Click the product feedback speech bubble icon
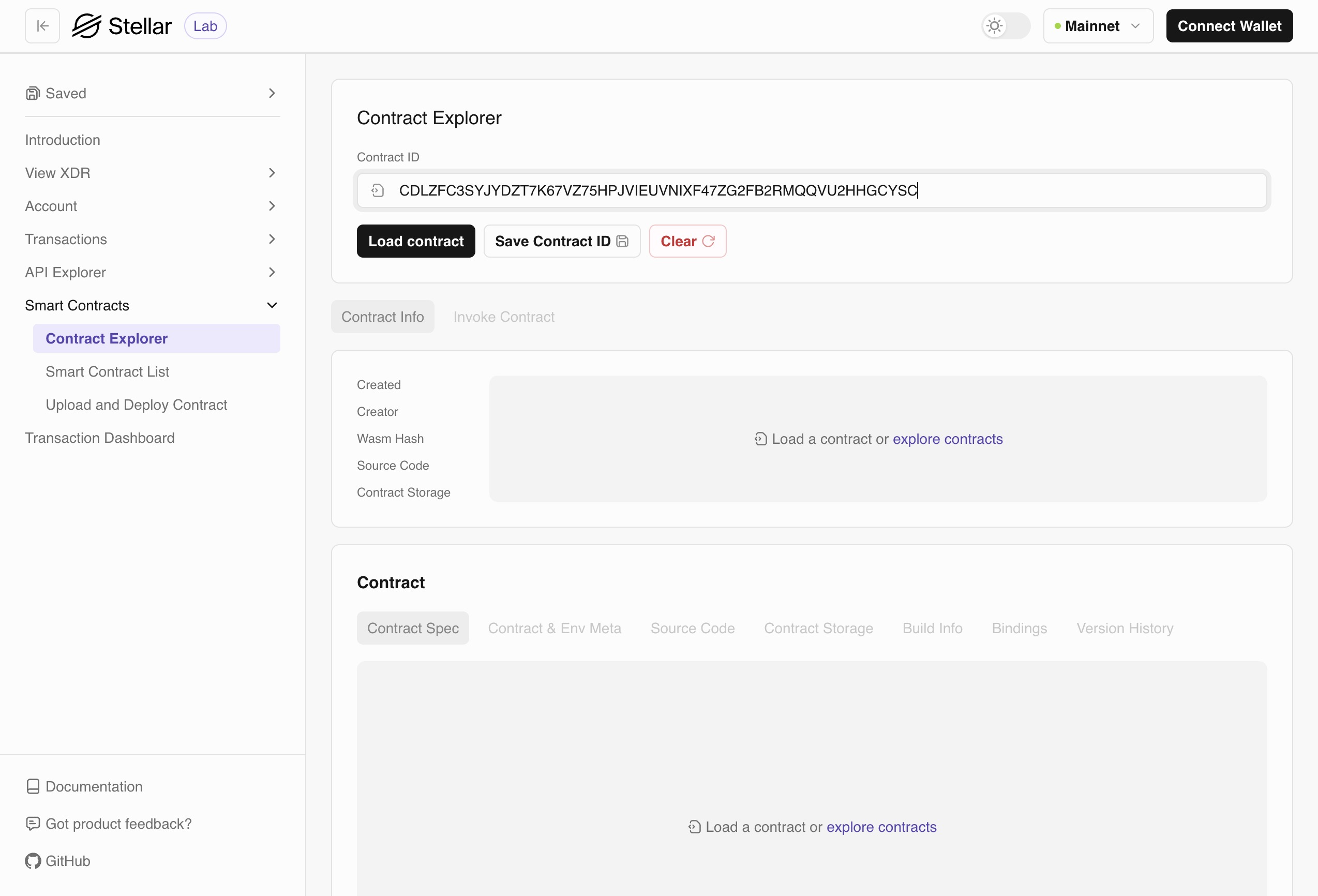The image size is (1318, 896). [33, 824]
